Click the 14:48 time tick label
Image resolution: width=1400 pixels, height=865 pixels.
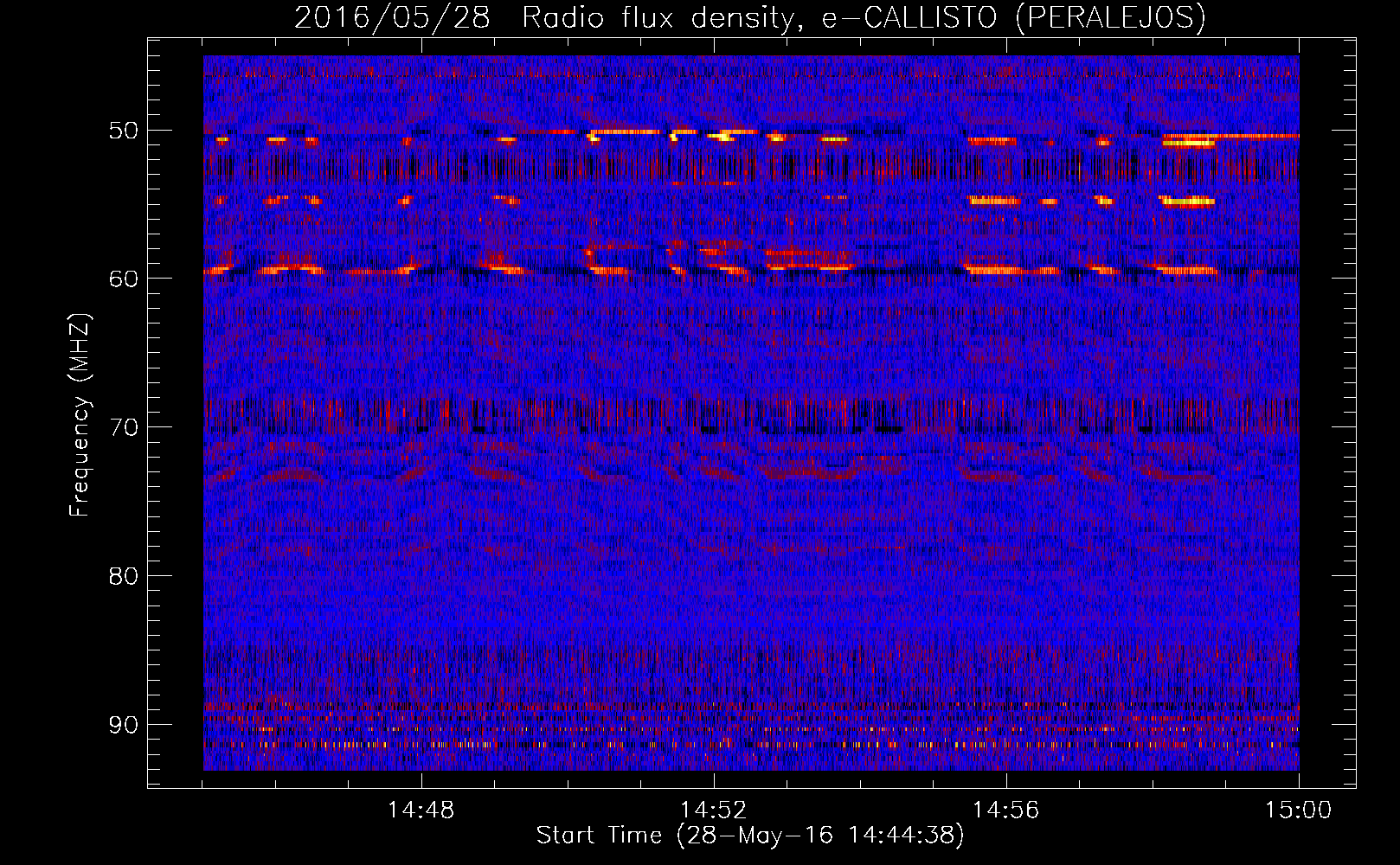point(421,811)
